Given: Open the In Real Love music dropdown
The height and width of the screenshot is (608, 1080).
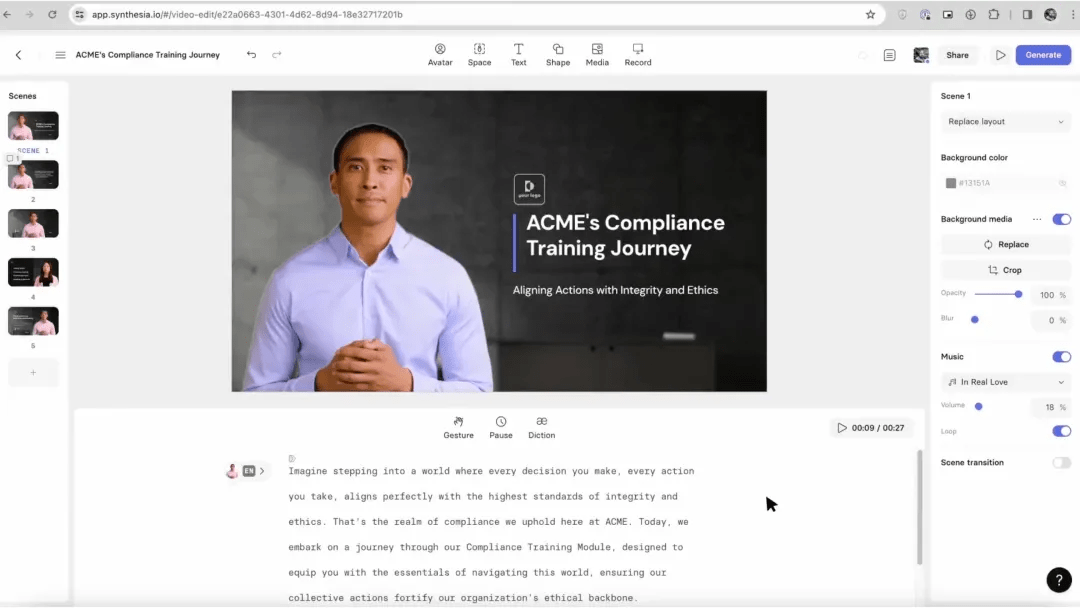Looking at the screenshot, I should tap(1005, 382).
